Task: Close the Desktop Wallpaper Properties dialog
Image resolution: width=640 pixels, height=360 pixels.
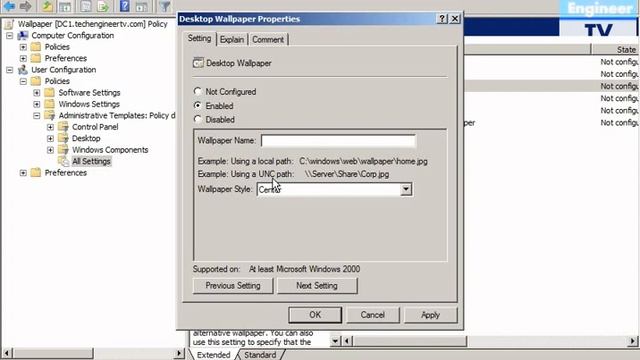Action: (455, 19)
